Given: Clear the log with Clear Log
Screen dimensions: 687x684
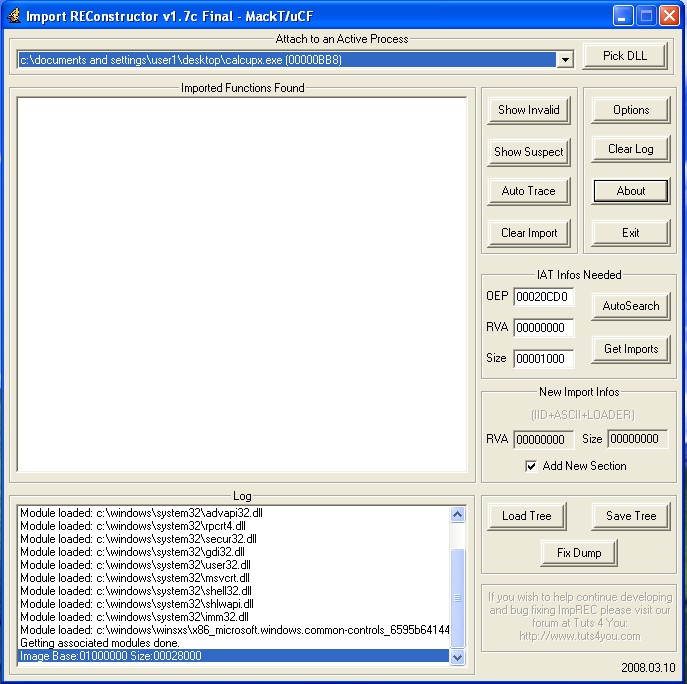Looking at the screenshot, I should tap(630, 149).
